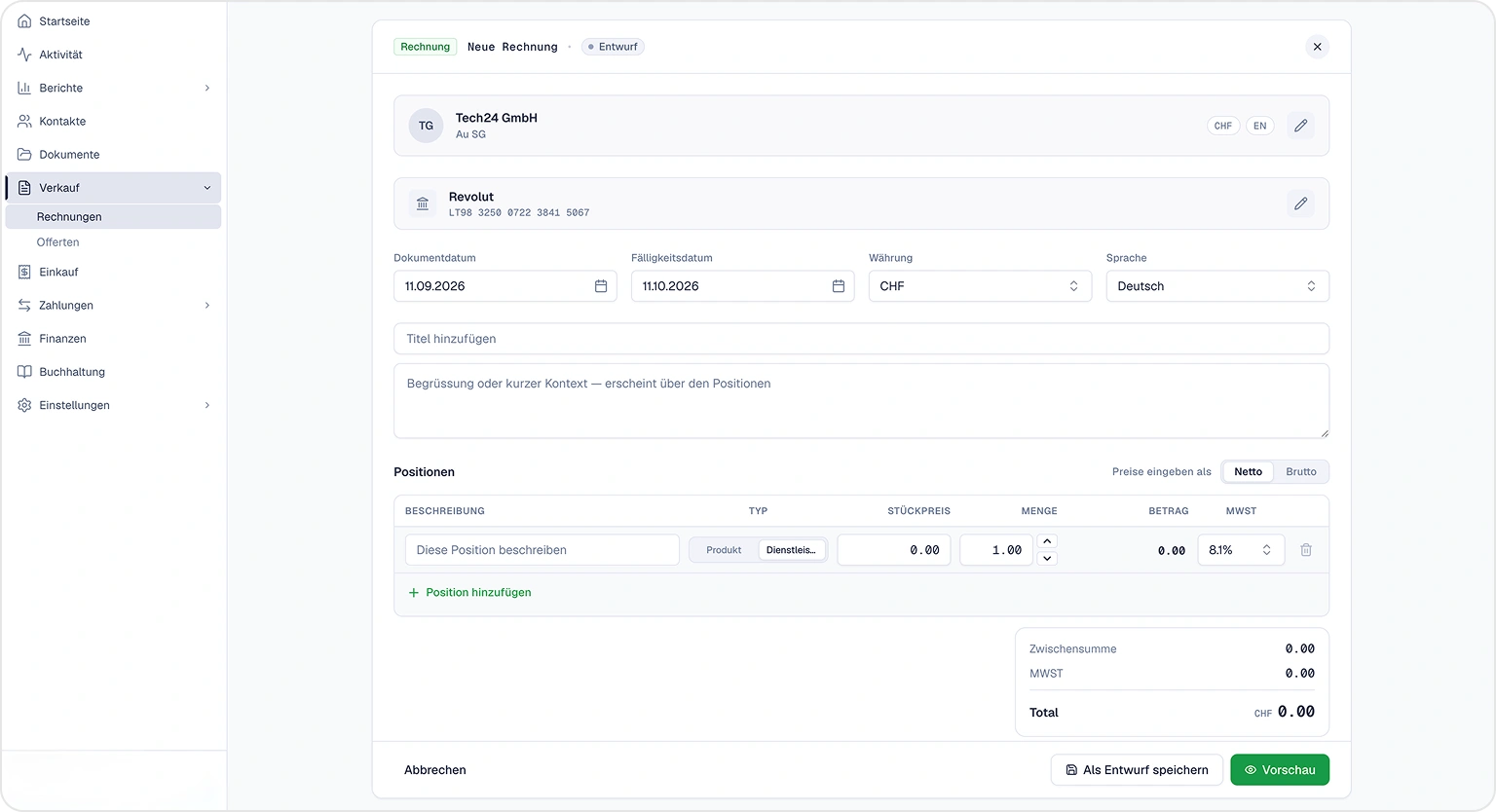The height and width of the screenshot is (812, 1496).
Task: Click the Diese Position beschreiben field
Action: click(542, 550)
